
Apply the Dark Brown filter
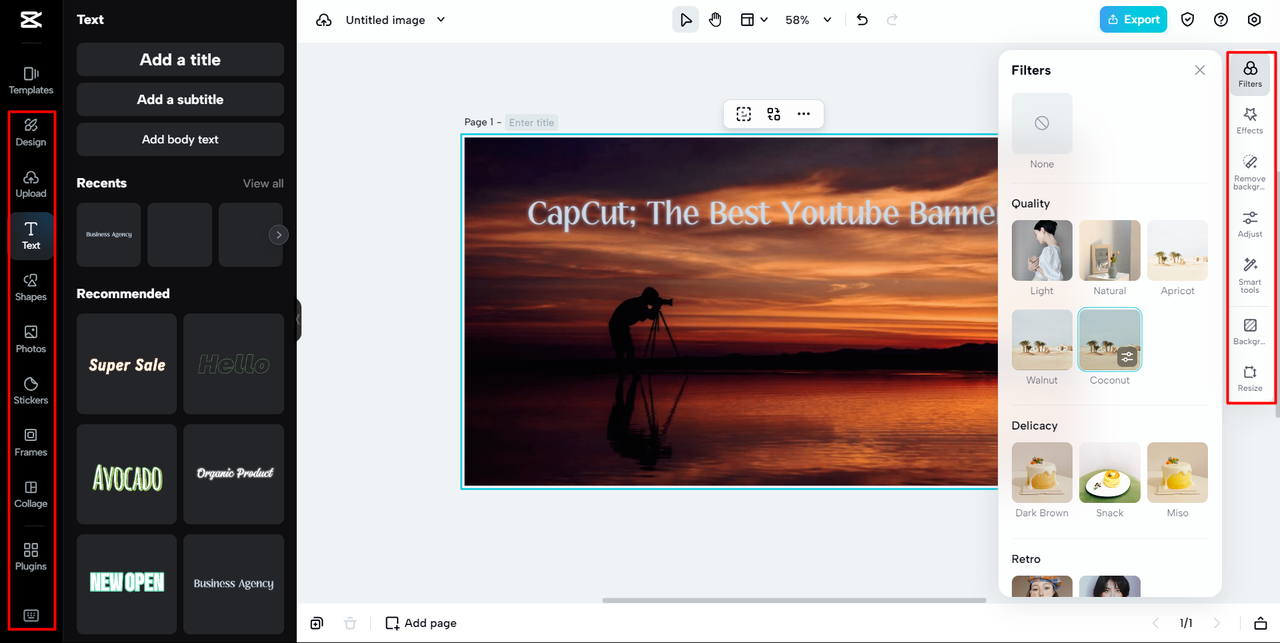point(1042,473)
